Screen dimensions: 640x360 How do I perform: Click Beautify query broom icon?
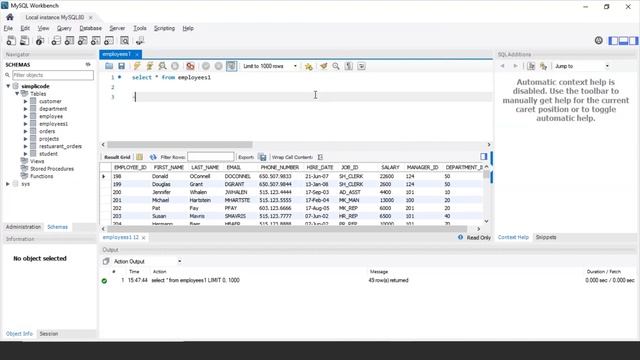tap(323, 66)
